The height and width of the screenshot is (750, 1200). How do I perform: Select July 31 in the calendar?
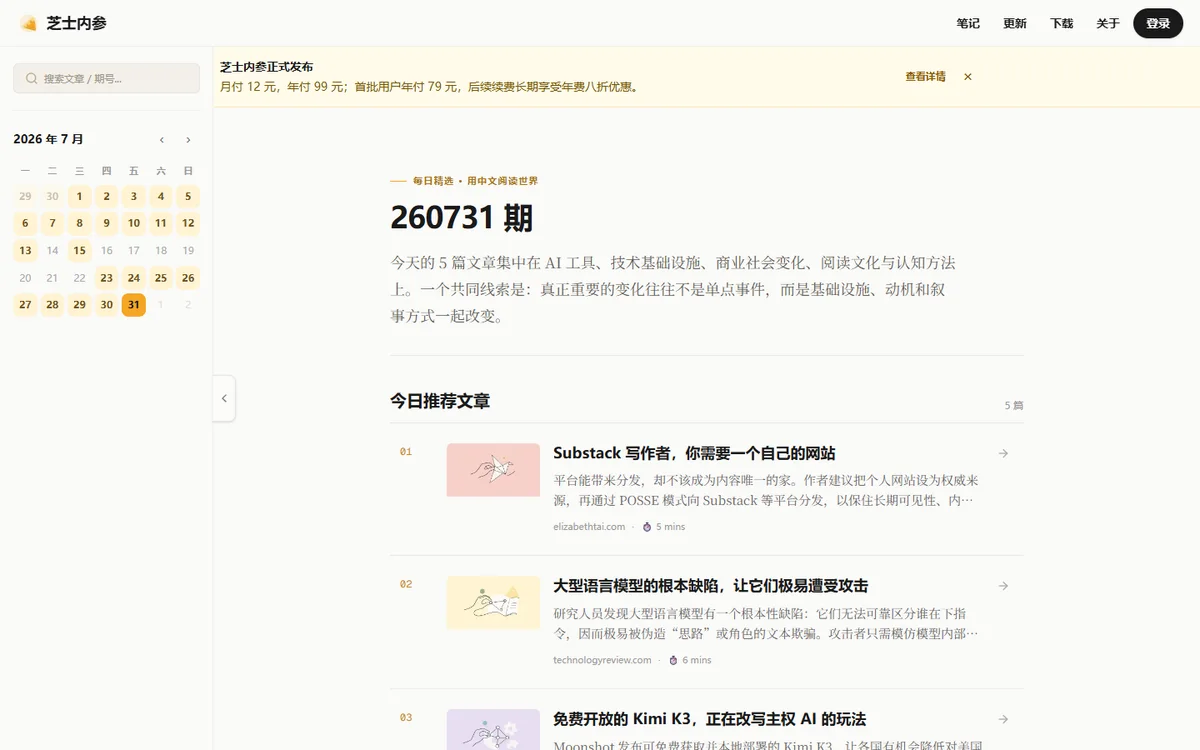click(134, 305)
